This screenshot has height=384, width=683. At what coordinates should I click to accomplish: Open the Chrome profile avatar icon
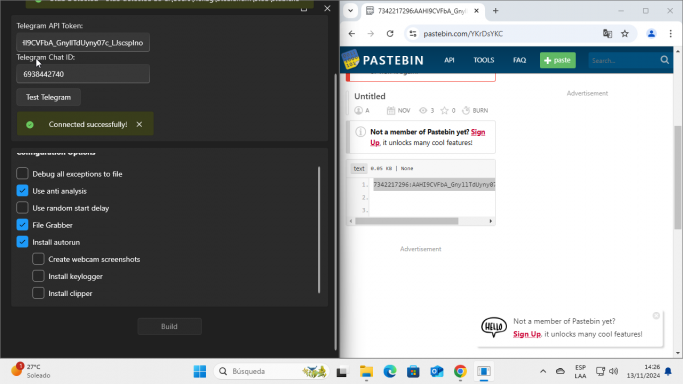click(x=651, y=34)
